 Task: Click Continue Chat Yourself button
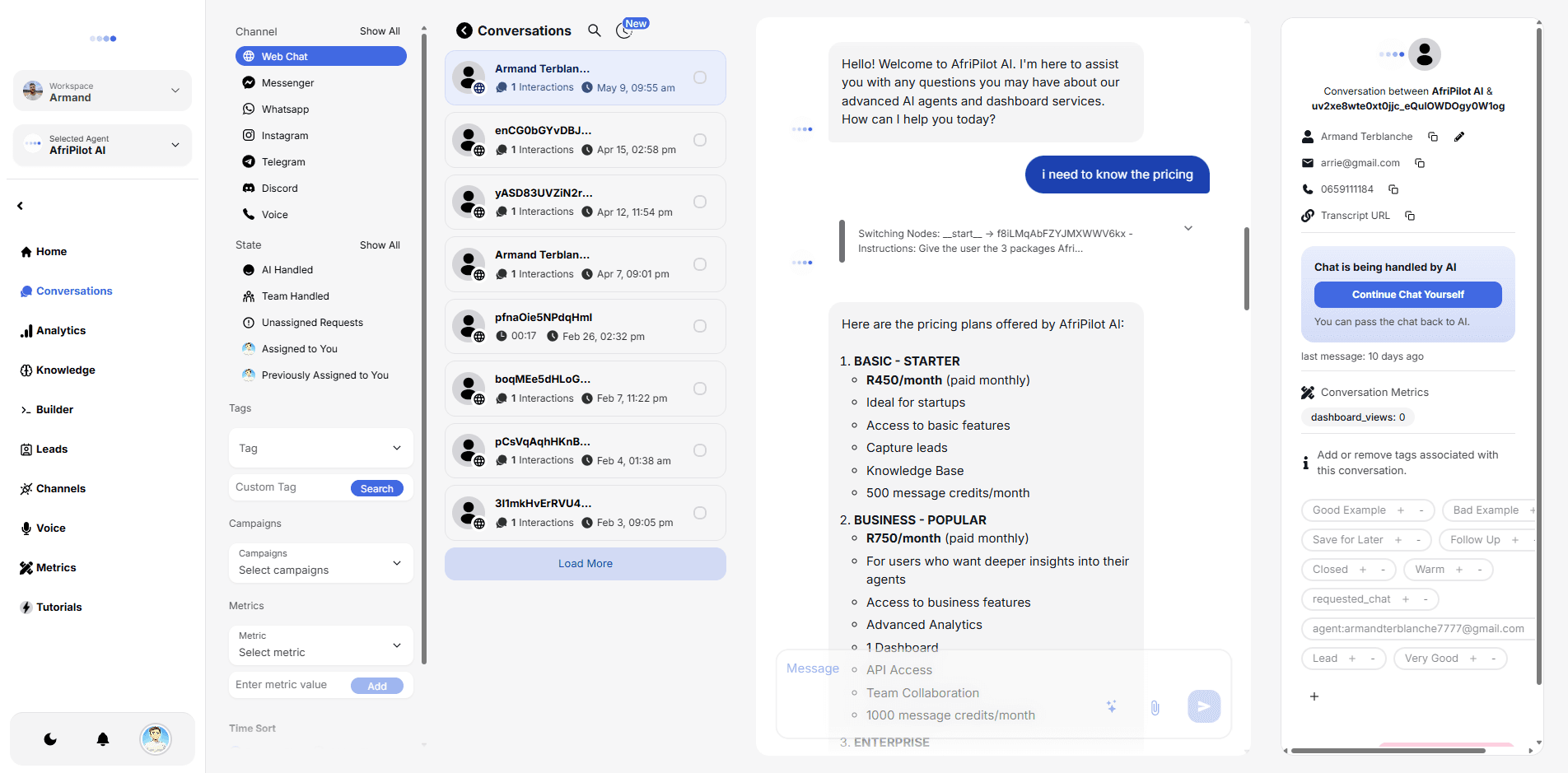pos(1408,295)
